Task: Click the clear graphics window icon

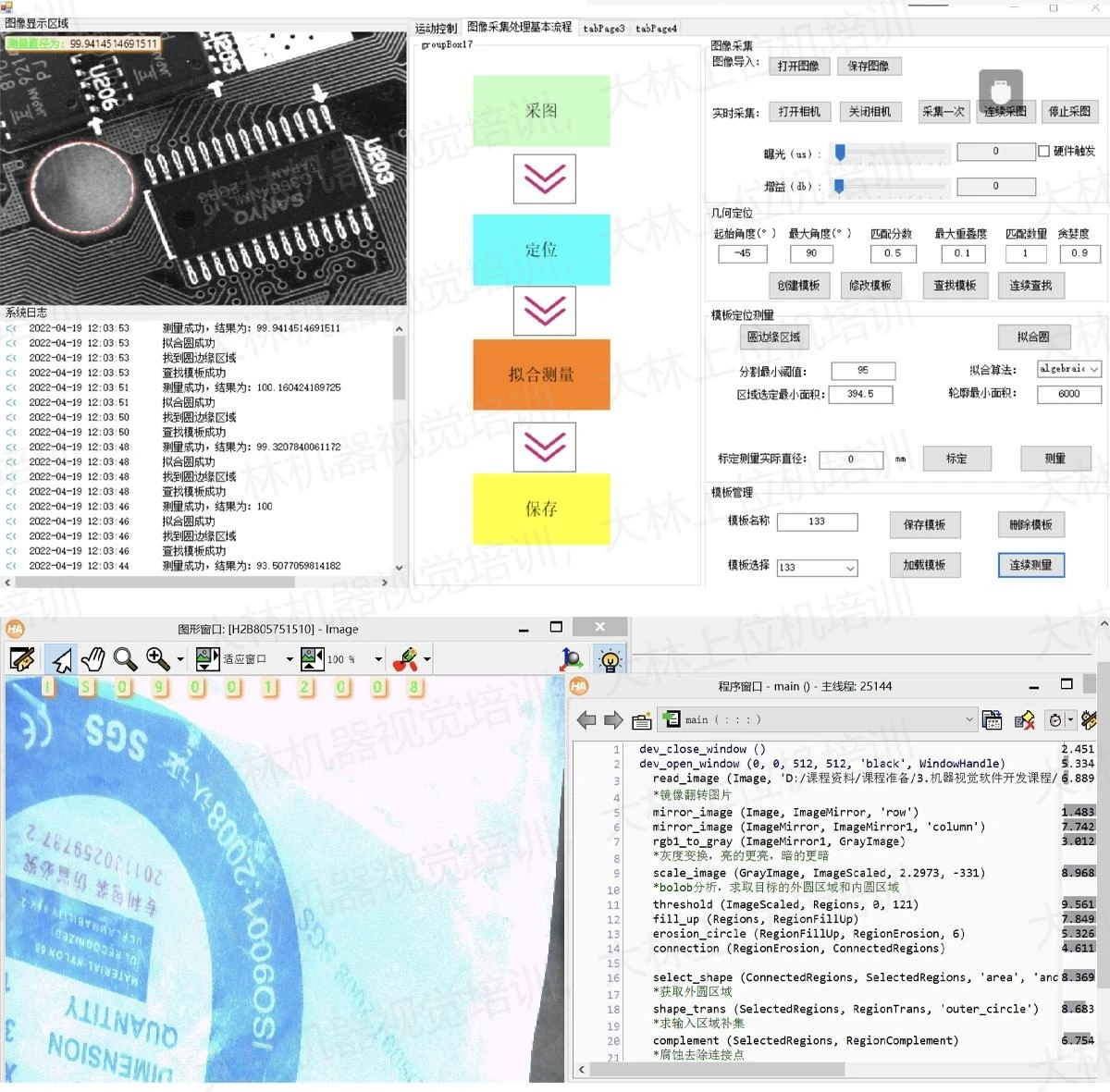Action: (22, 659)
